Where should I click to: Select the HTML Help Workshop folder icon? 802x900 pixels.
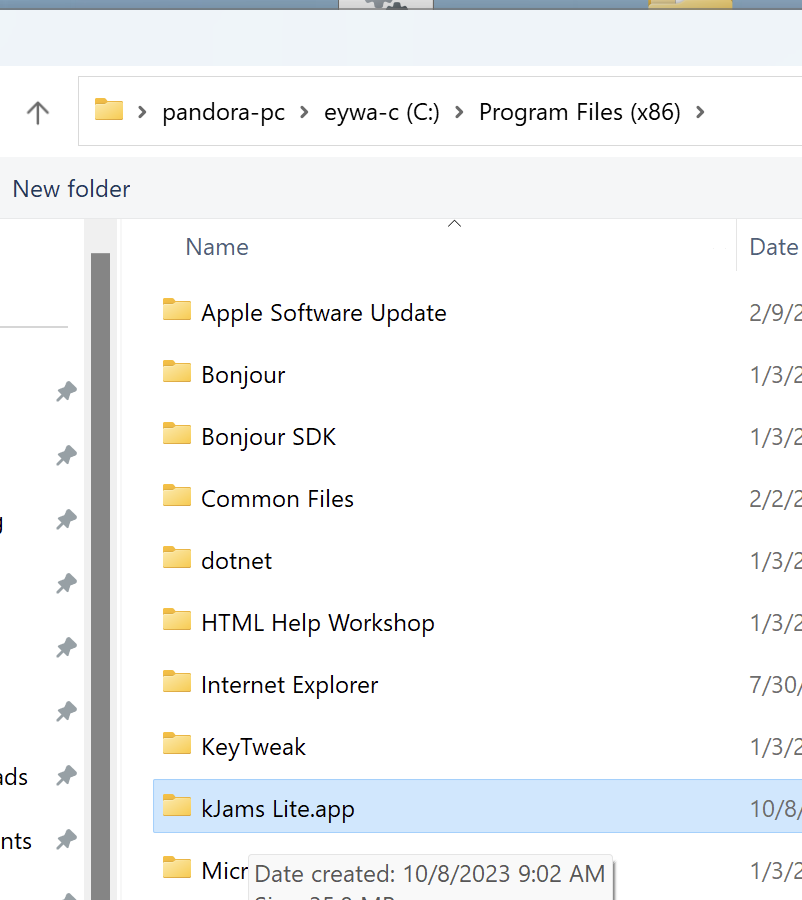pos(177,620)
